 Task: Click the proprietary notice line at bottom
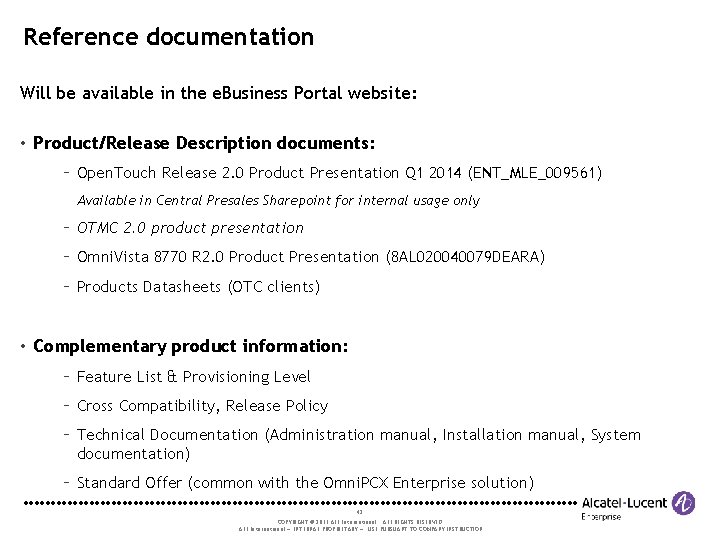pyautogui.click(x=360, y=528)
